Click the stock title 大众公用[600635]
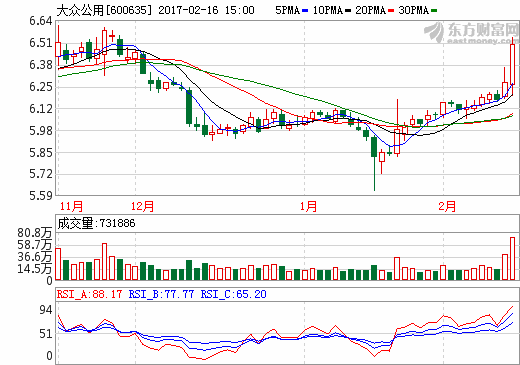The width and height of the screenshot is (520, 365). pyautogui.click(x=104, y=10)
